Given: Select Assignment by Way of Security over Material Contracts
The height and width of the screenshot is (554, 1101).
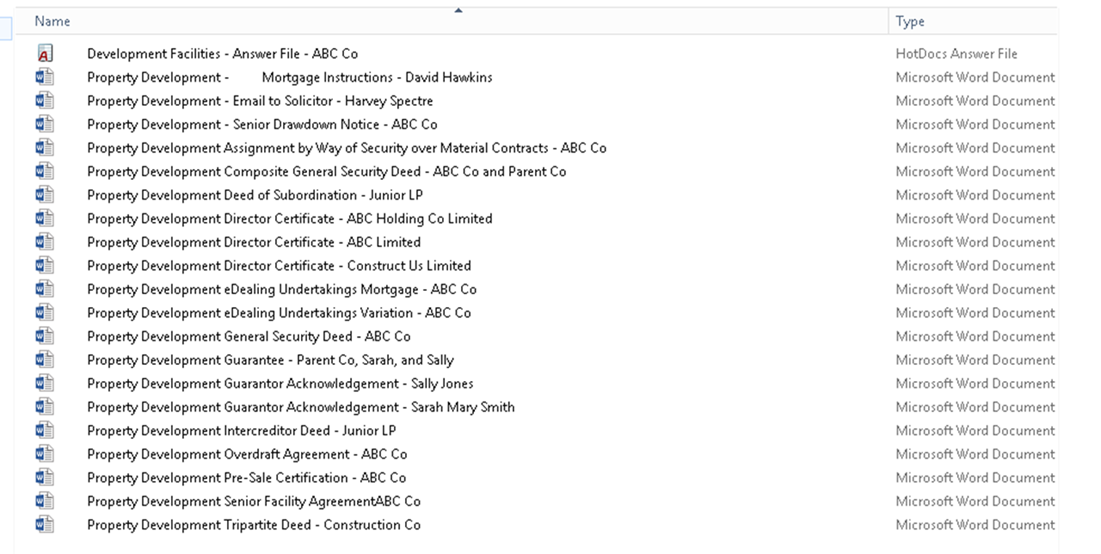Looking at the screenshot, I should pos(347,147).
